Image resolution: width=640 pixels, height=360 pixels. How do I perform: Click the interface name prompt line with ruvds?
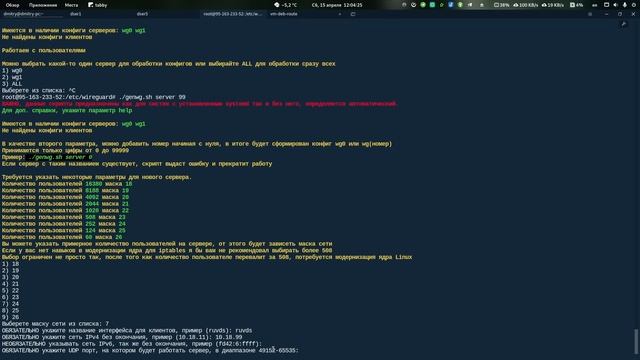click(x=127, y=331)
